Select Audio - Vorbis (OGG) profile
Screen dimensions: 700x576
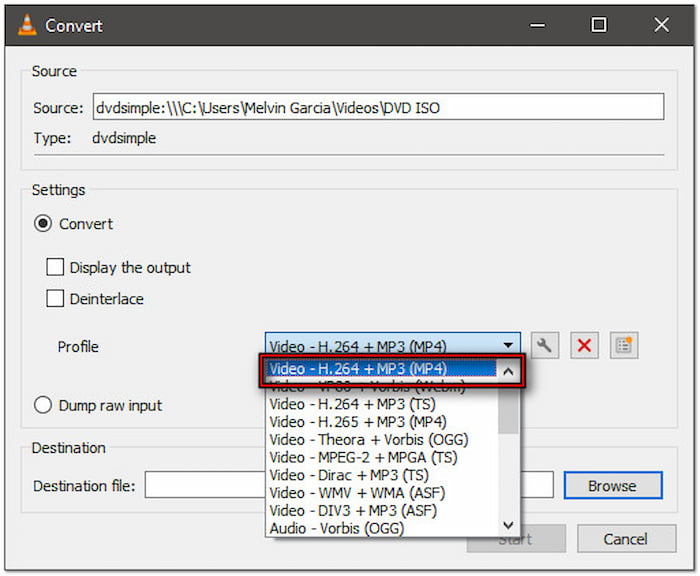click(x=336, y=528)
